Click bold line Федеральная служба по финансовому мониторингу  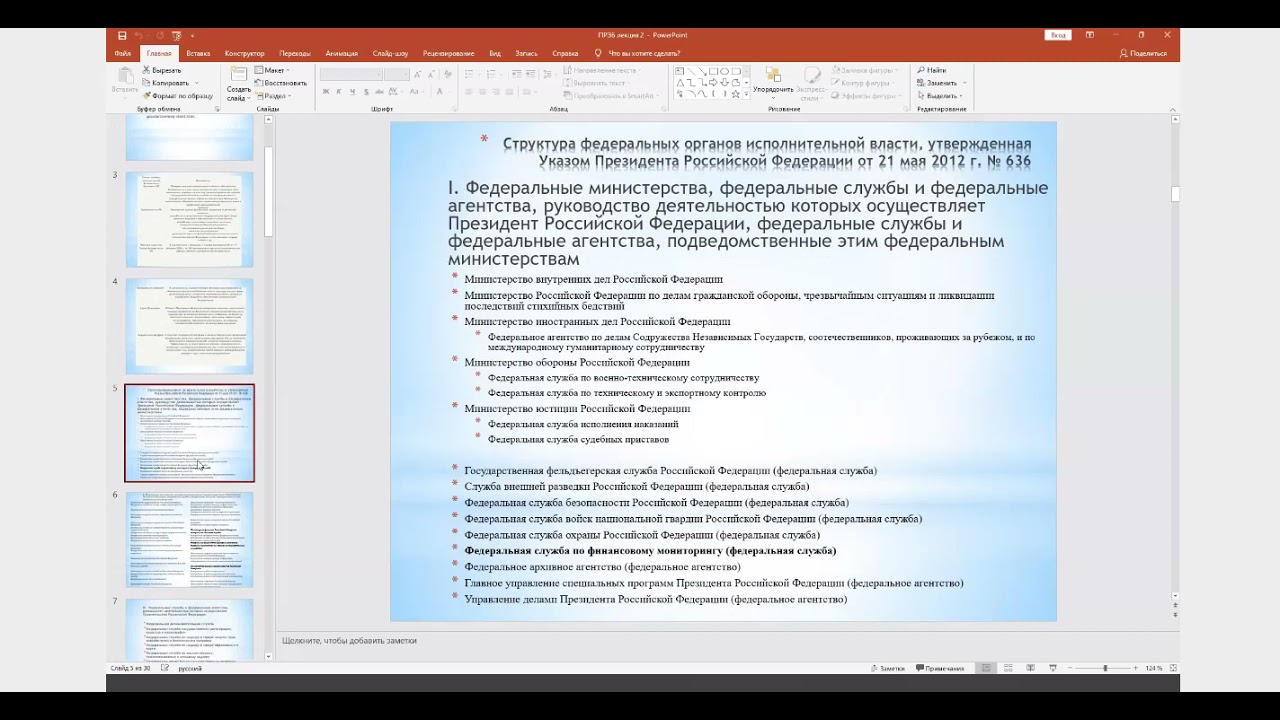click(x=650, y=551)
